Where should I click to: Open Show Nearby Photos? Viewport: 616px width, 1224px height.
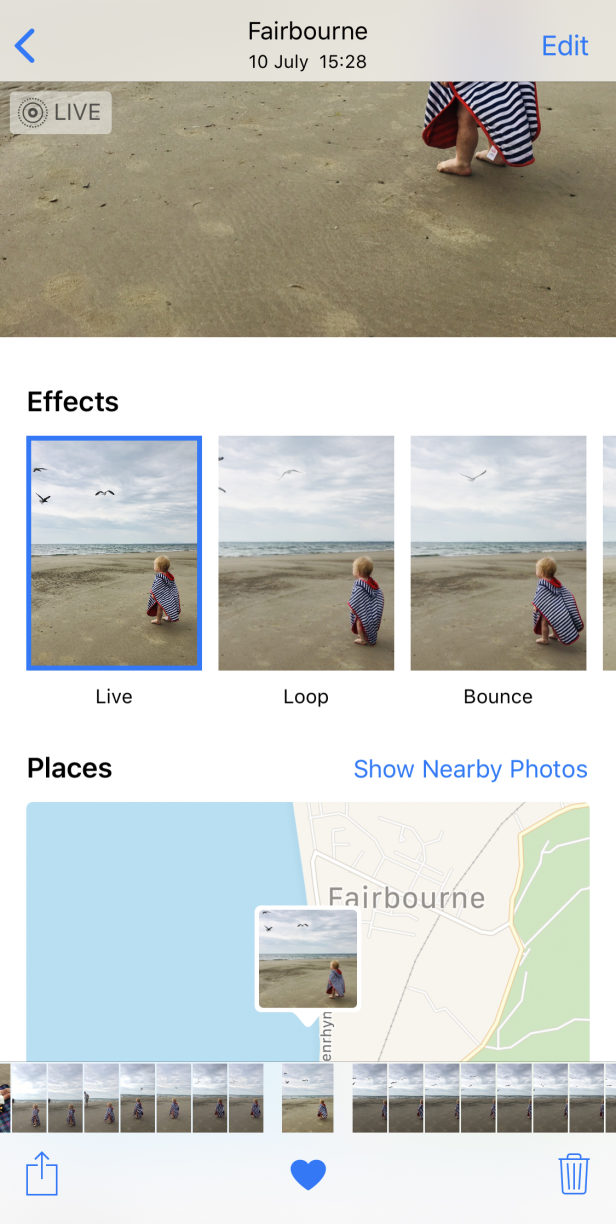click(471, 769)
